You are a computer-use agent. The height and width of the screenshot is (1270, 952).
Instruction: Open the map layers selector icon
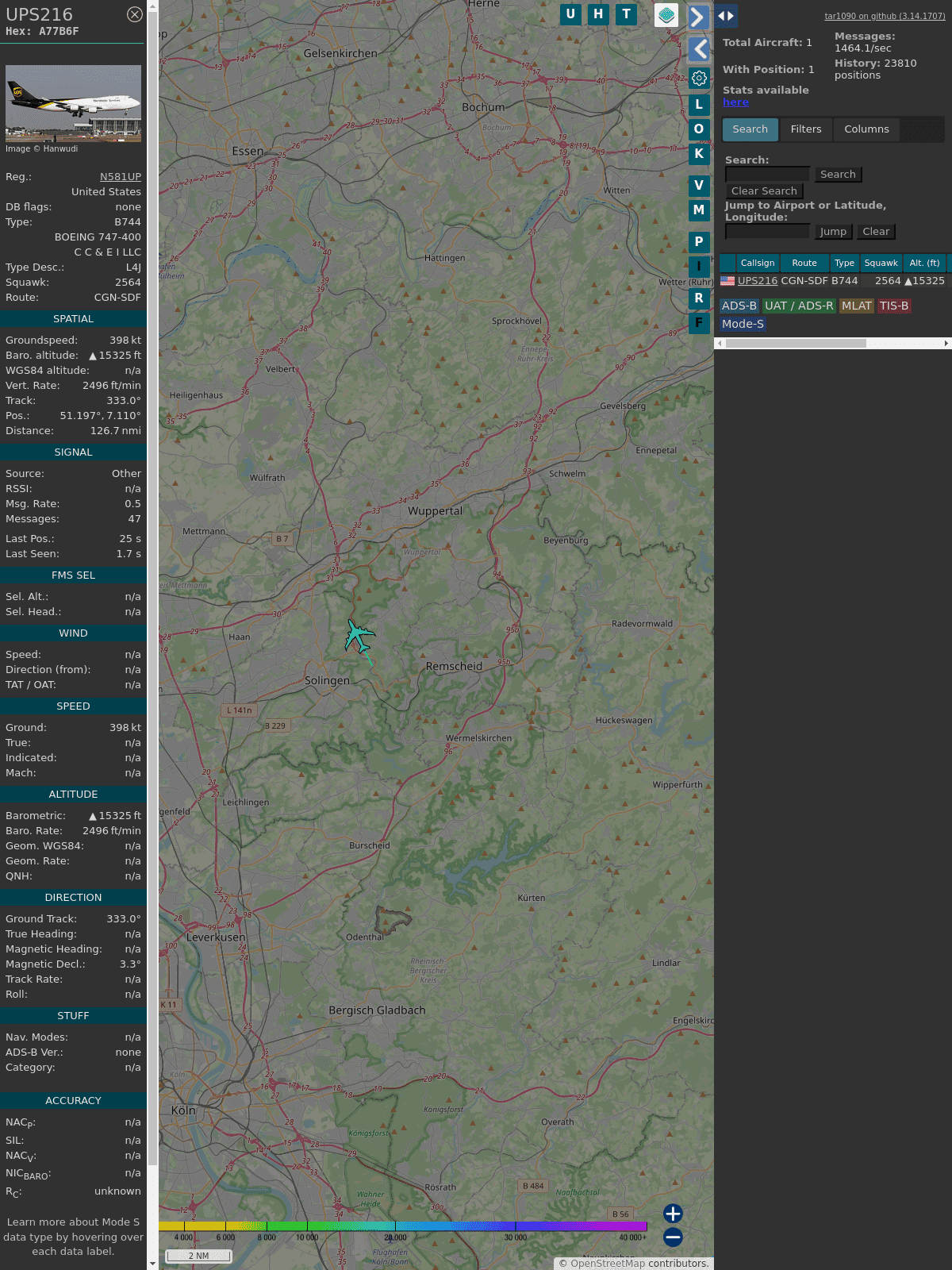point(666,15)
